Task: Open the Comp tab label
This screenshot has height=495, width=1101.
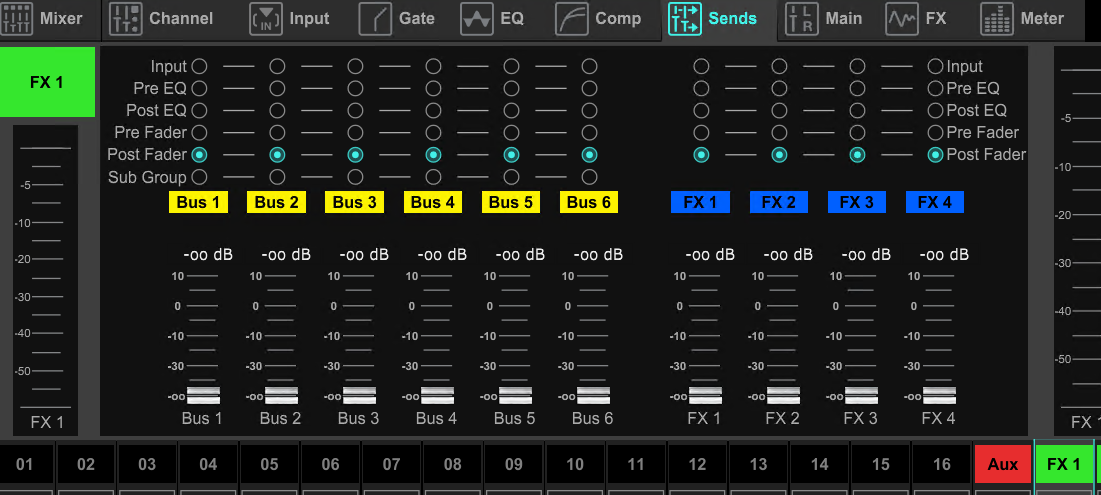Action: pos(618,19)
